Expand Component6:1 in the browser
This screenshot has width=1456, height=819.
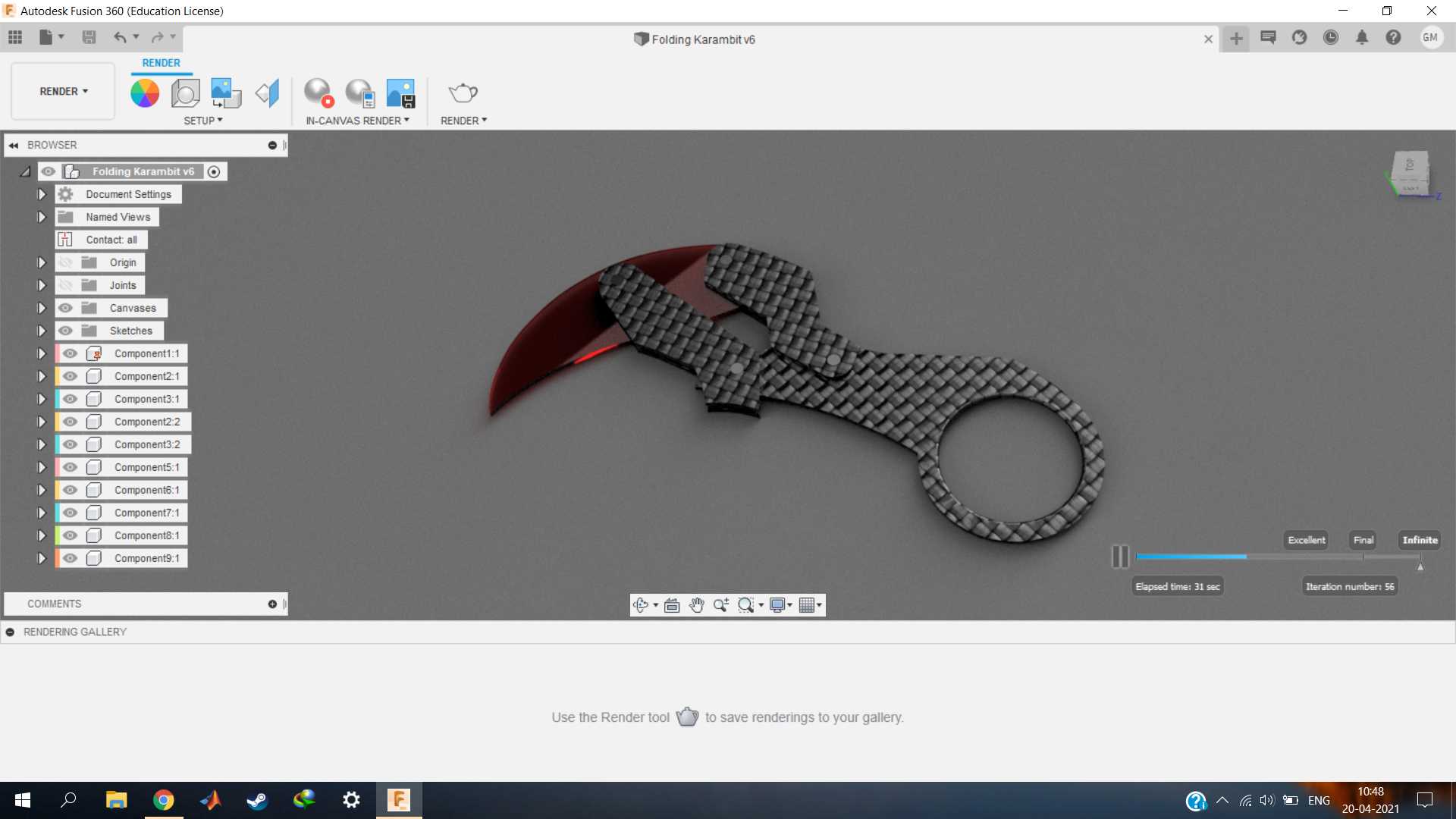42,490
